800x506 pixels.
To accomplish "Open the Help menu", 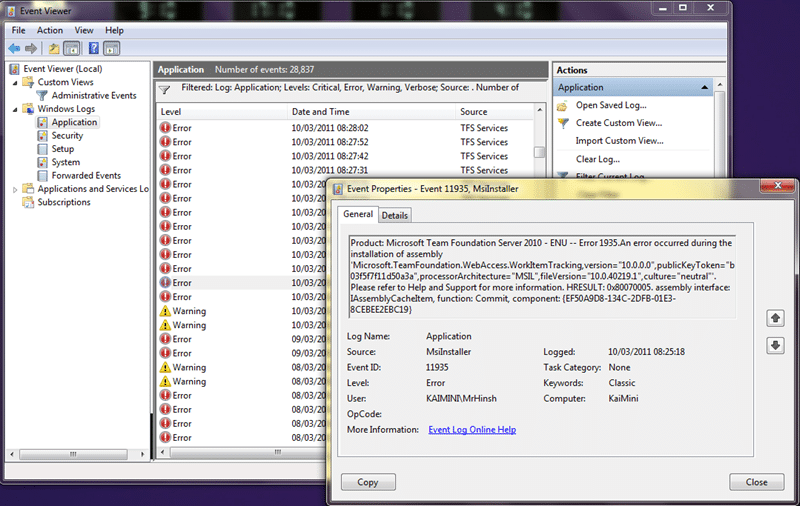I will [x=114, y=30].
